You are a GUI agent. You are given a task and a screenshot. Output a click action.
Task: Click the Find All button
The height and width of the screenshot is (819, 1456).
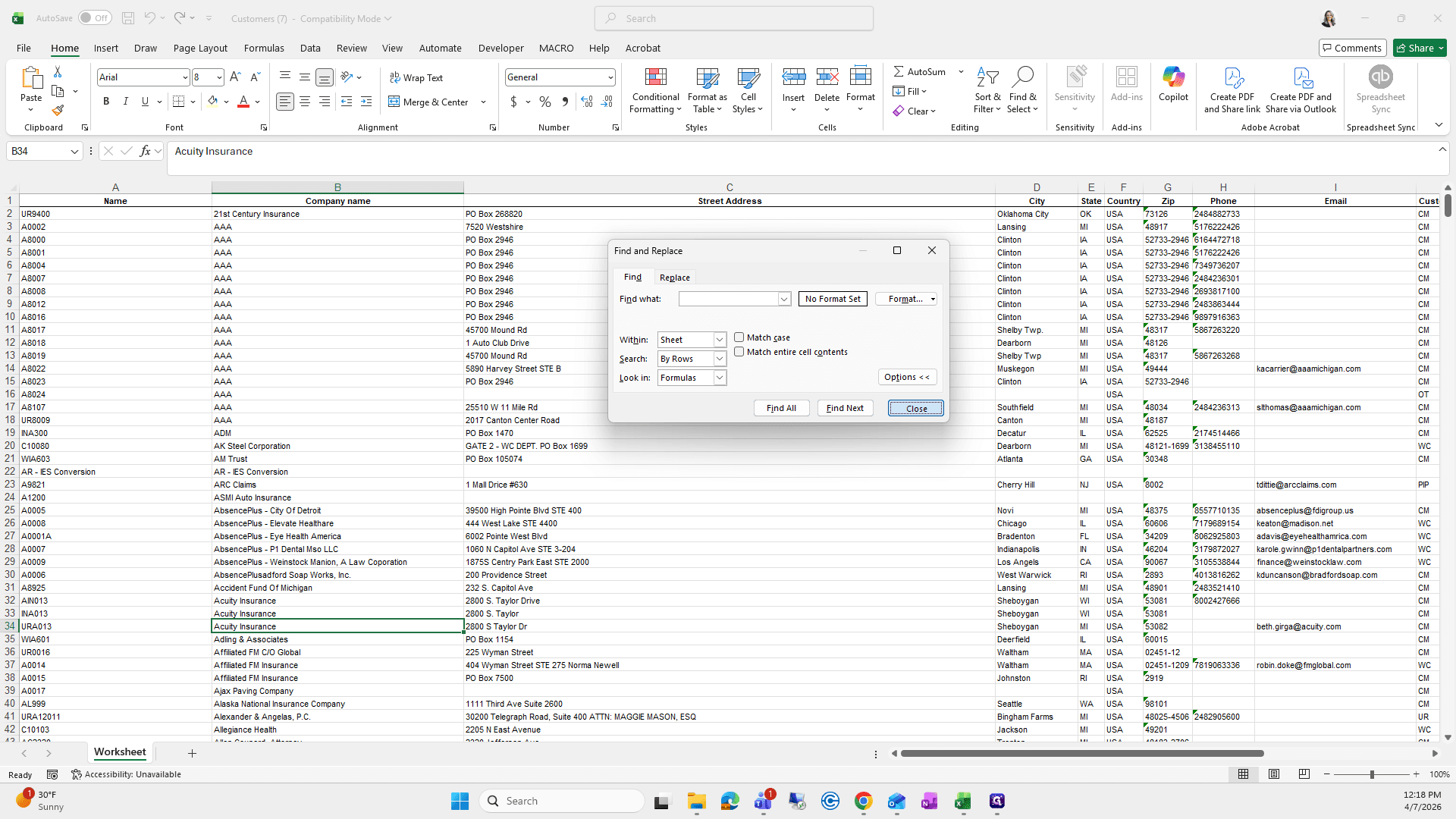pyautogui.click(x=781, y=408)
